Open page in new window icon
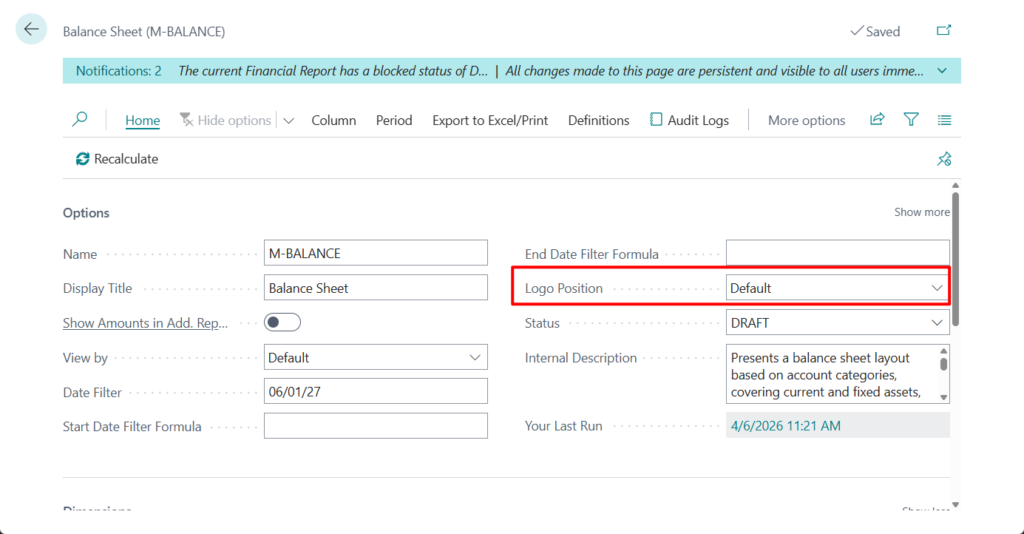Image resolution: width=1024 pixels, height=534 pixels. pos(943,31)
